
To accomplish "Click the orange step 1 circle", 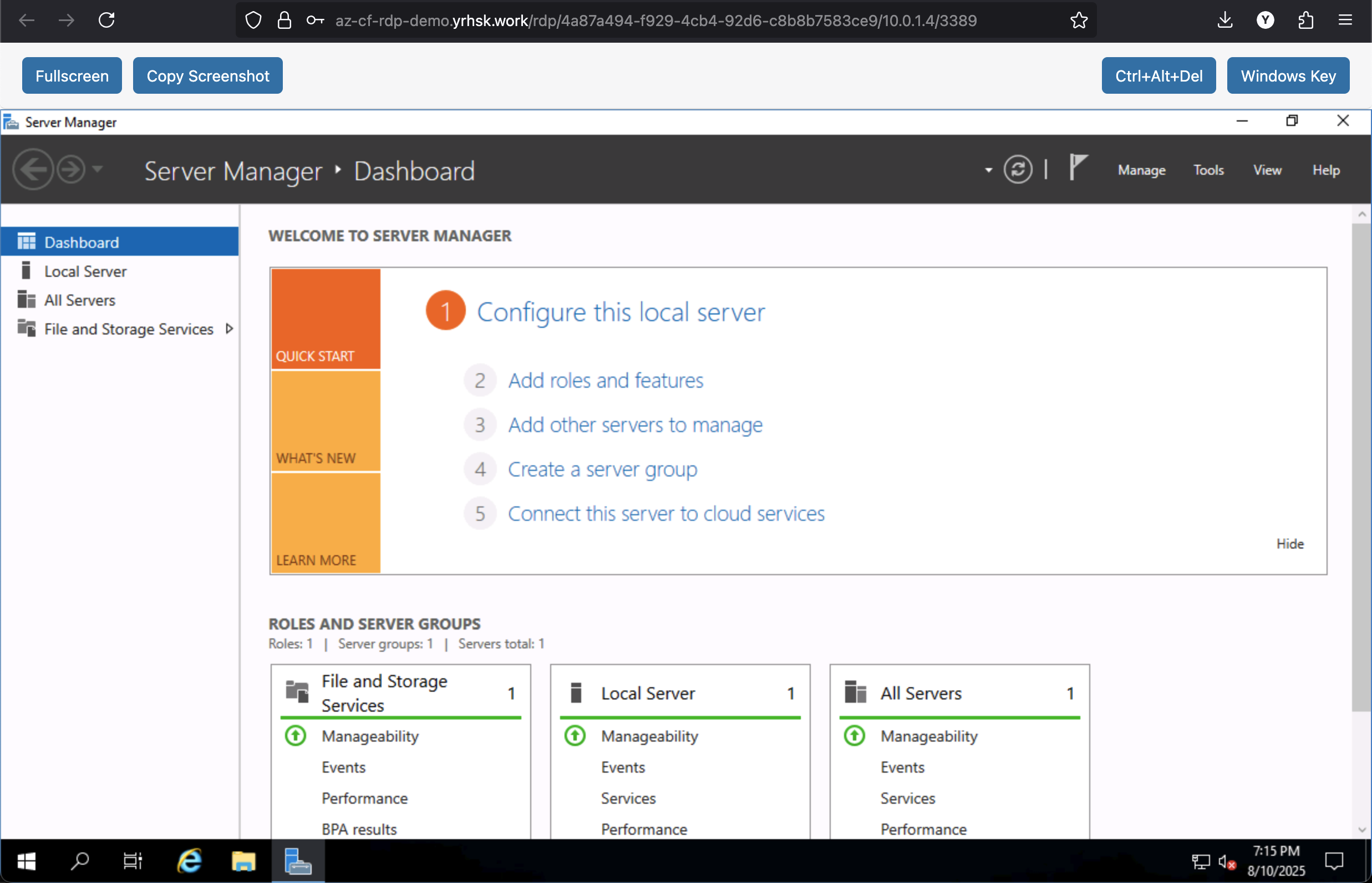I will (x=445, y=311).
